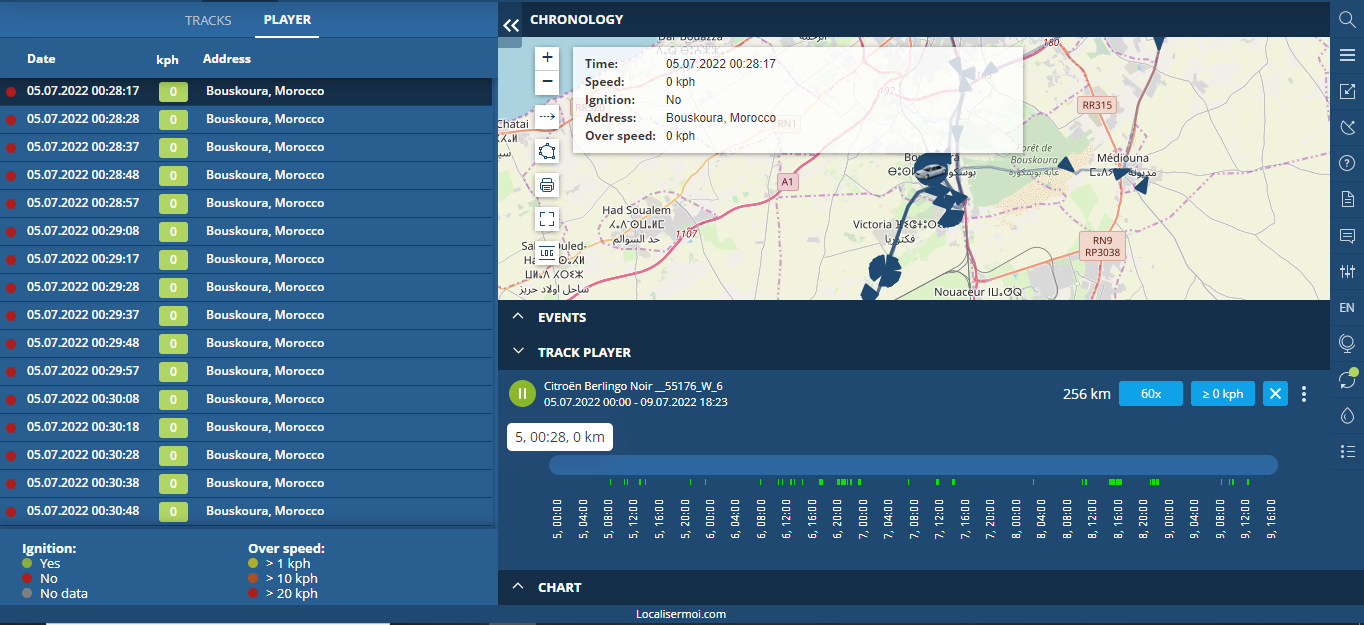Print the map view
This screenshot has height=625, width=1364.
(x=547, y=185)
